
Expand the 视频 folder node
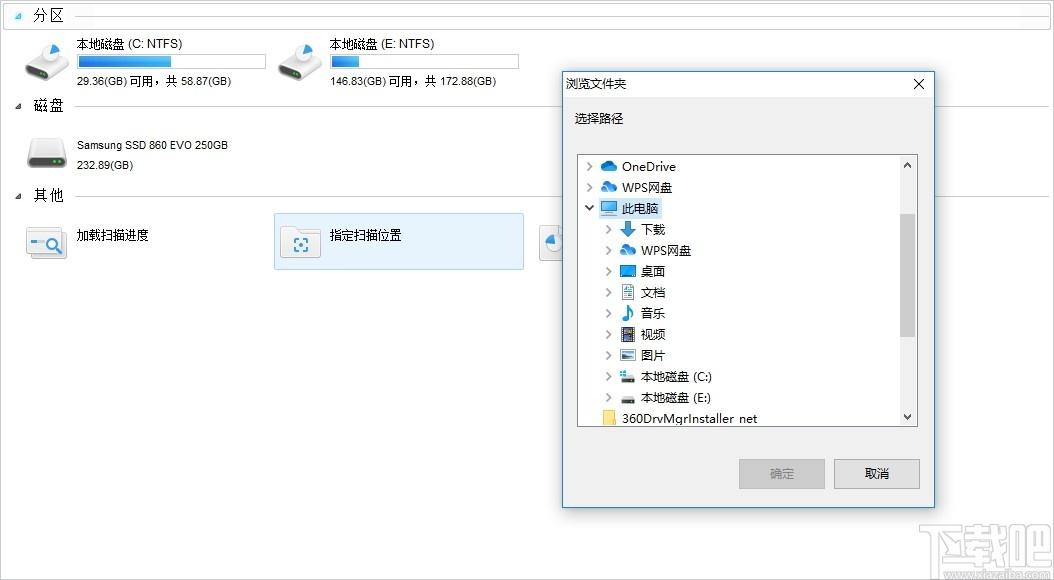[x=608, y=334]
